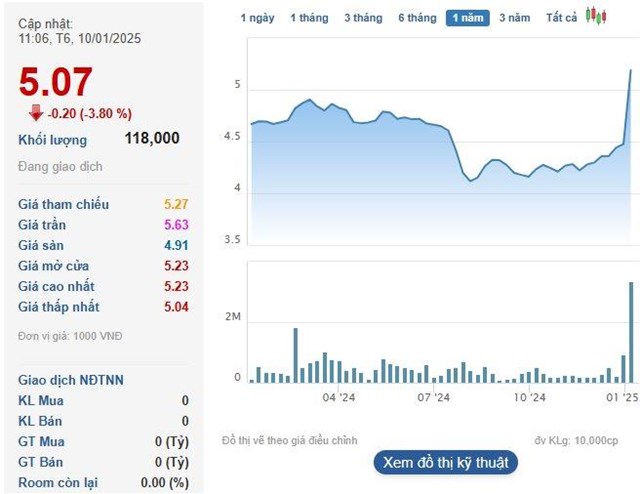Switch chart to 3 năm range
This screenshot has height=494, width=640.
pos(515,18)
